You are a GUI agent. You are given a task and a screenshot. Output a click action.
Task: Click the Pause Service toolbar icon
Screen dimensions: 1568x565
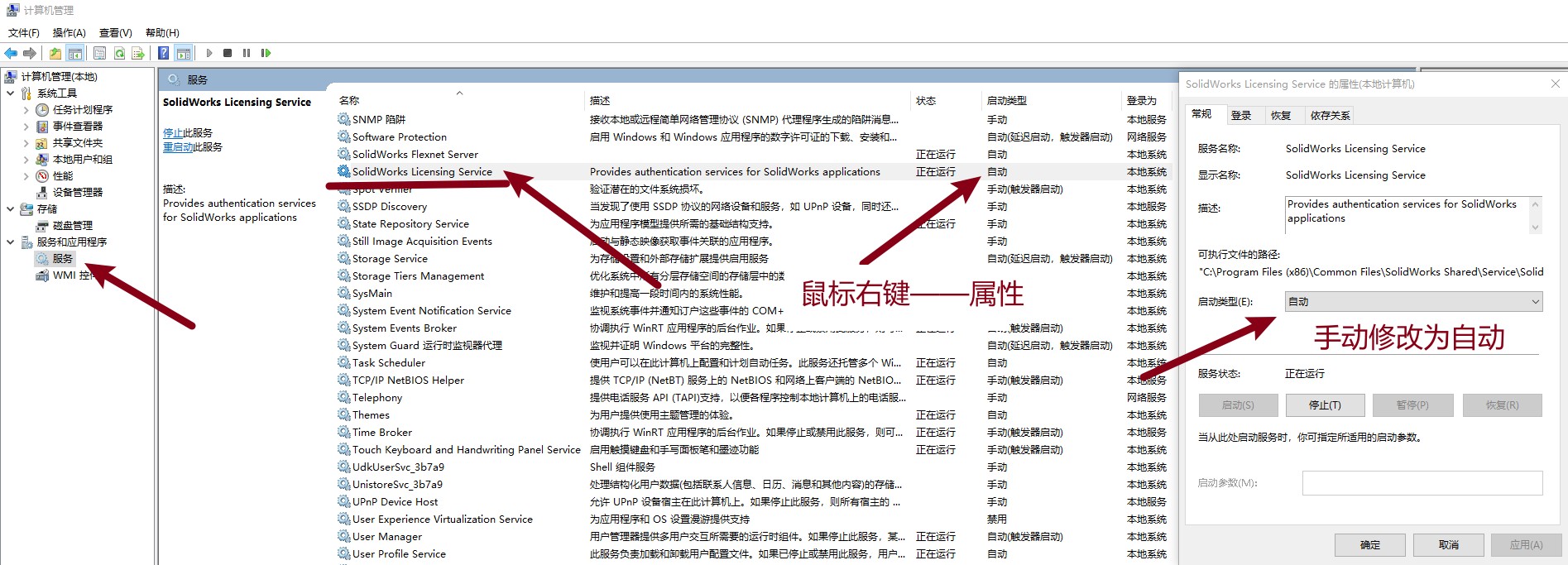coord(247,53)
